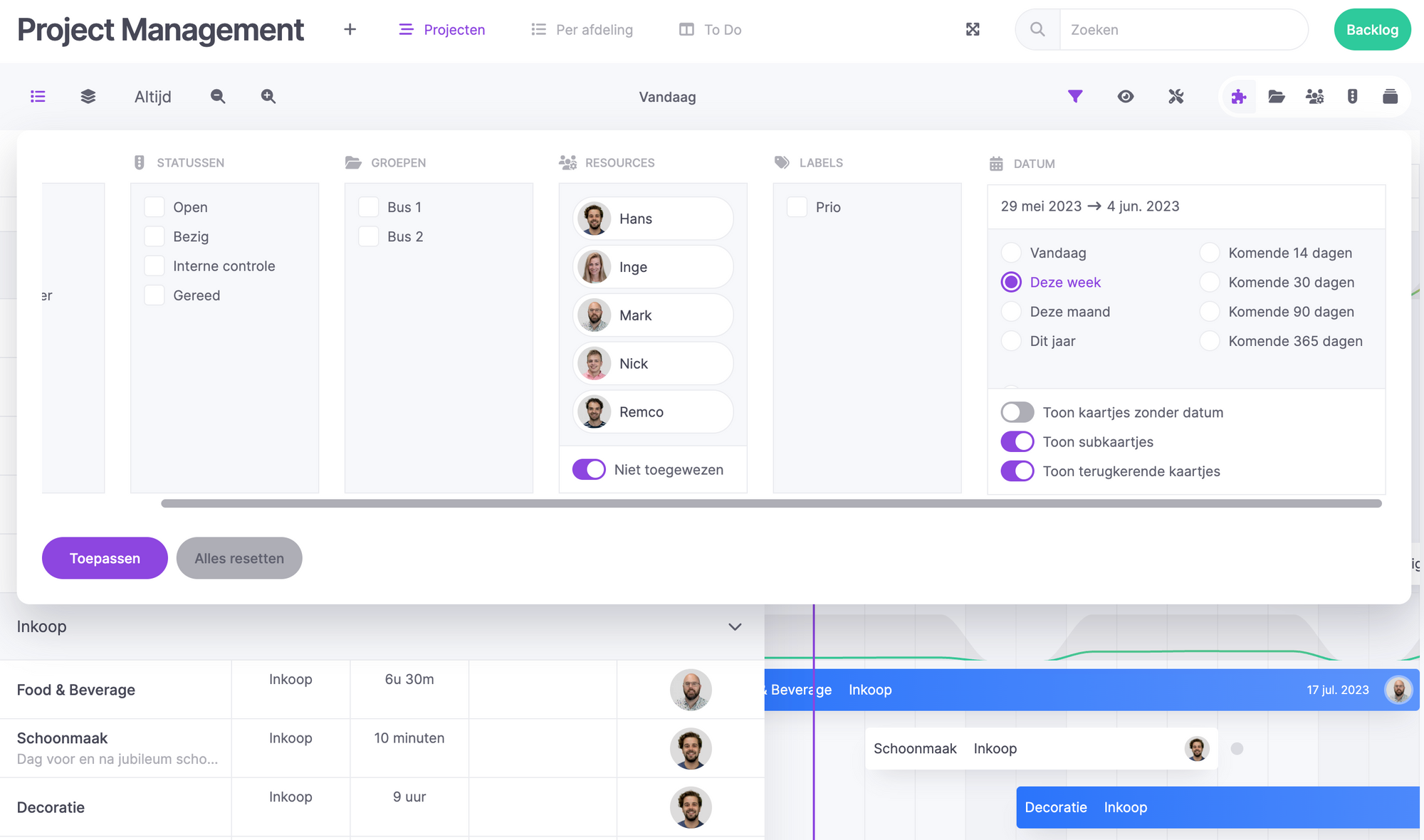Screen dimensions: 1424x840
Task: Click the stack/layers icon in toolbar
Action: tap(87, 95)
